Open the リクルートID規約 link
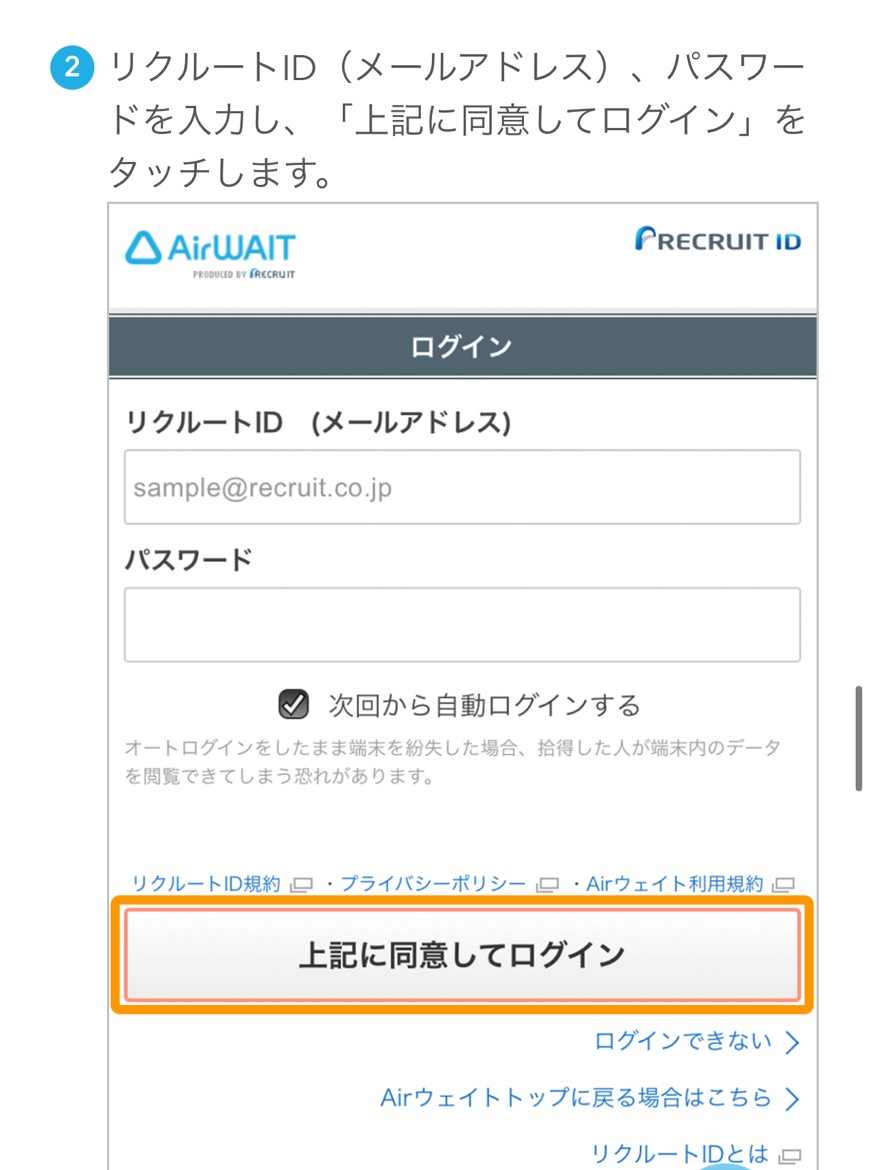This screenshot has width=869, height=1170. (207, 884)
